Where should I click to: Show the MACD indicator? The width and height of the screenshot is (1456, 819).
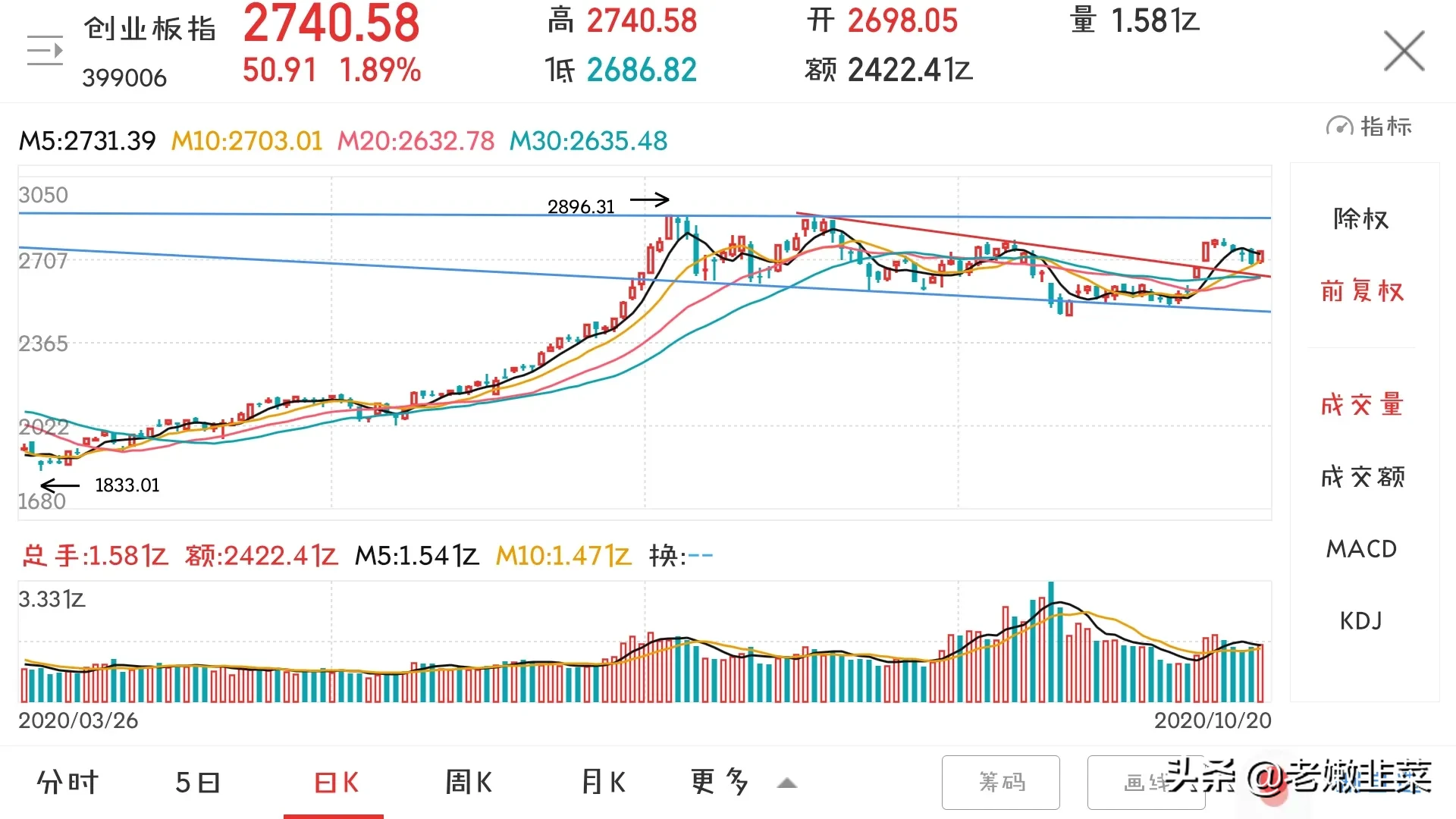(x=1362, y=549)
